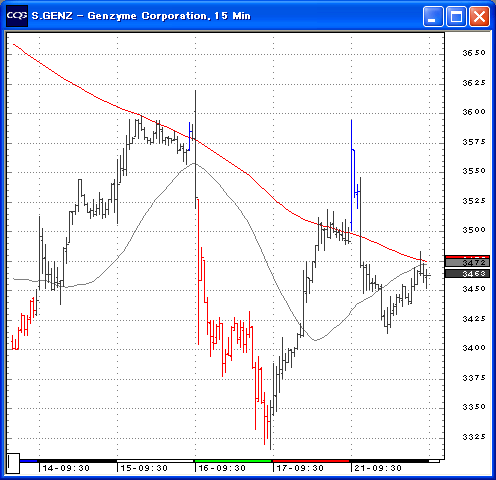
Task: Minimize the Genzyme chart window
Action: point(433,16)
